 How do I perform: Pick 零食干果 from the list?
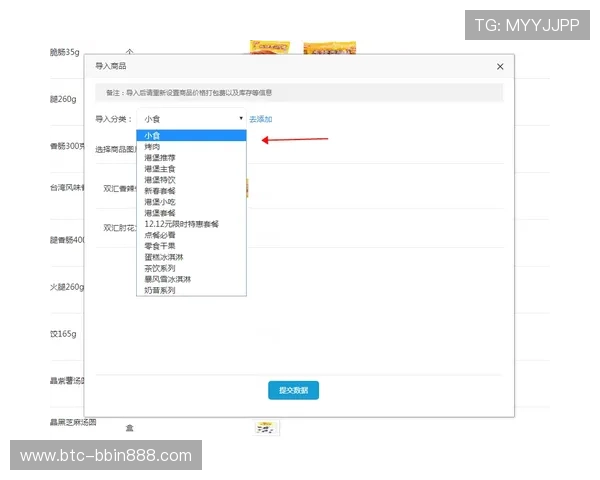click(x=191, y=246)
